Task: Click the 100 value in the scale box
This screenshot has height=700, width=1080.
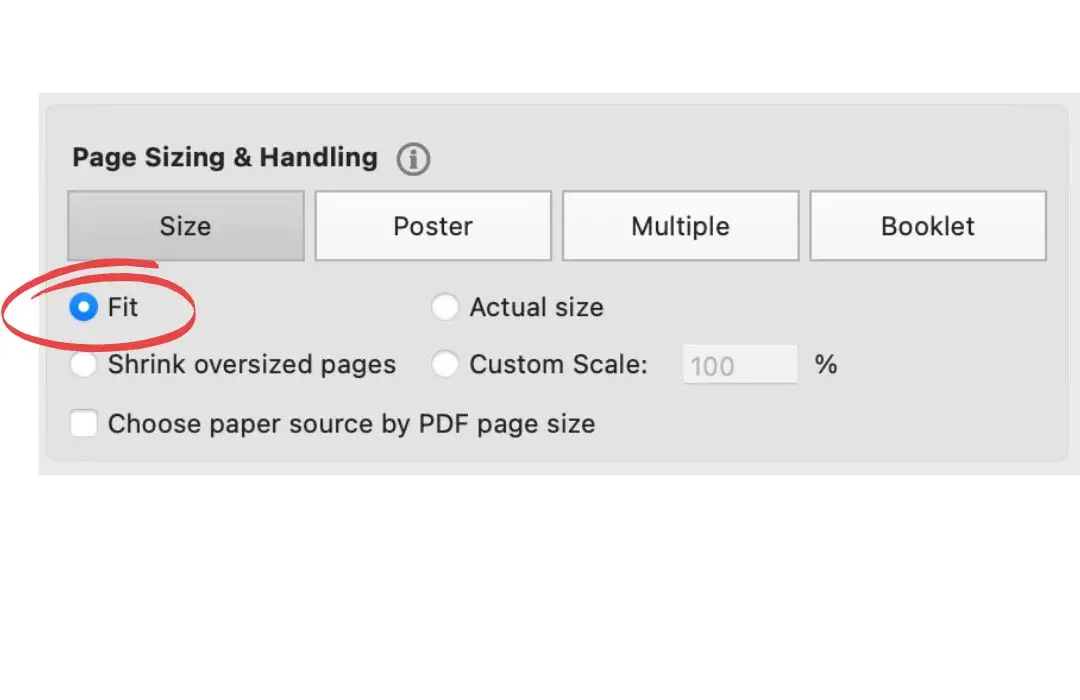Action: click(712, 366)
